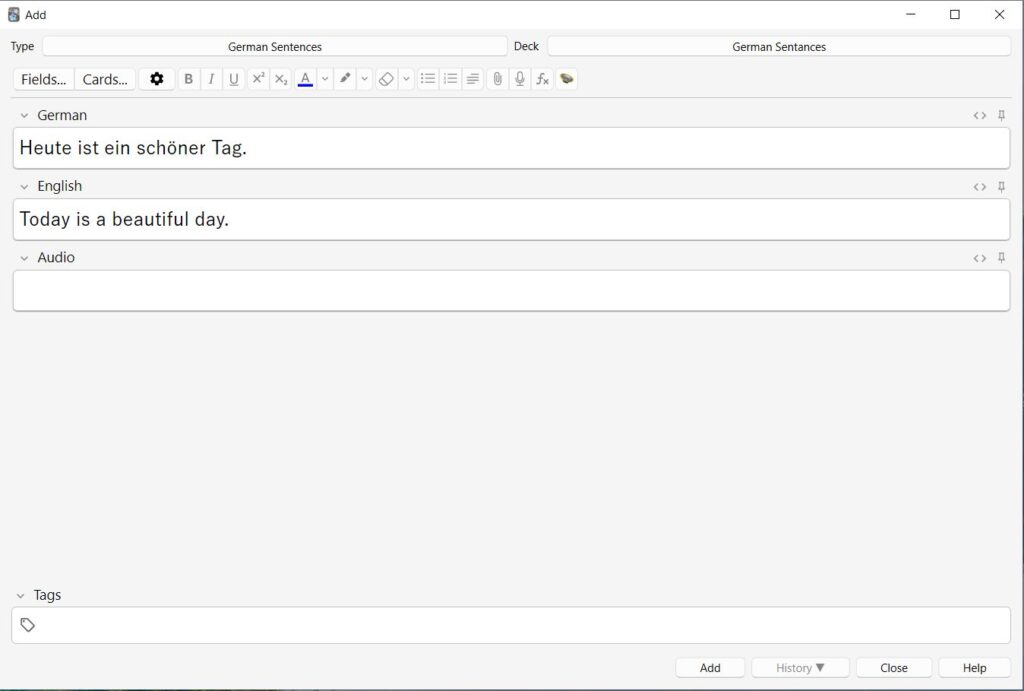
Task: Click Add to save the note
Action: 710,667
